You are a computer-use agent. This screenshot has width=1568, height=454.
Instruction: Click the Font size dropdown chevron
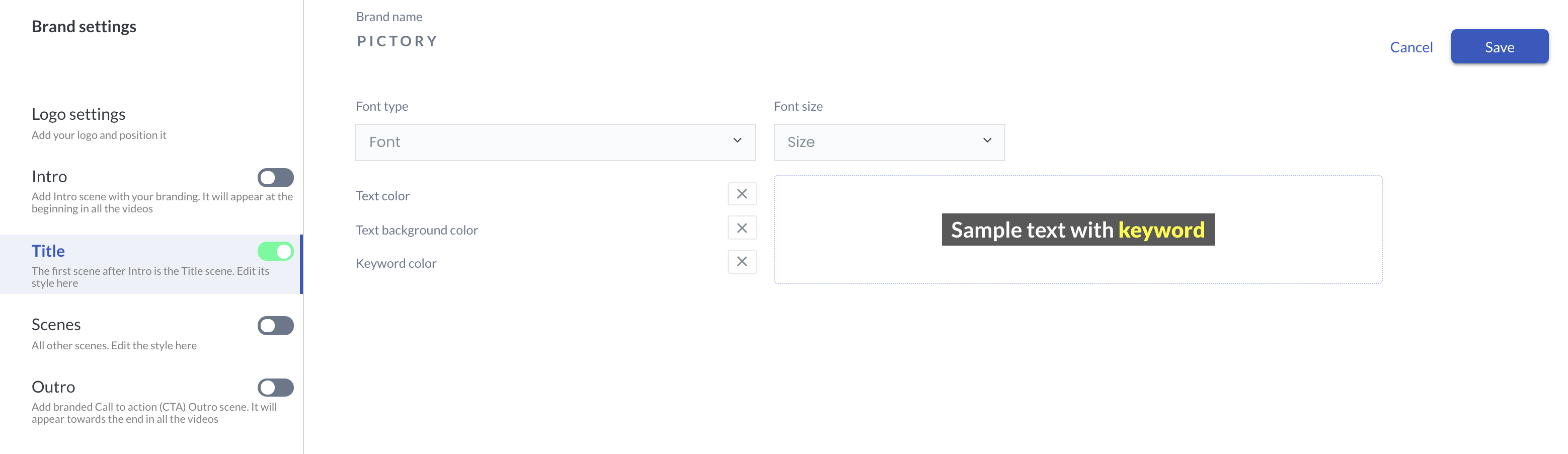click(987, 140)
